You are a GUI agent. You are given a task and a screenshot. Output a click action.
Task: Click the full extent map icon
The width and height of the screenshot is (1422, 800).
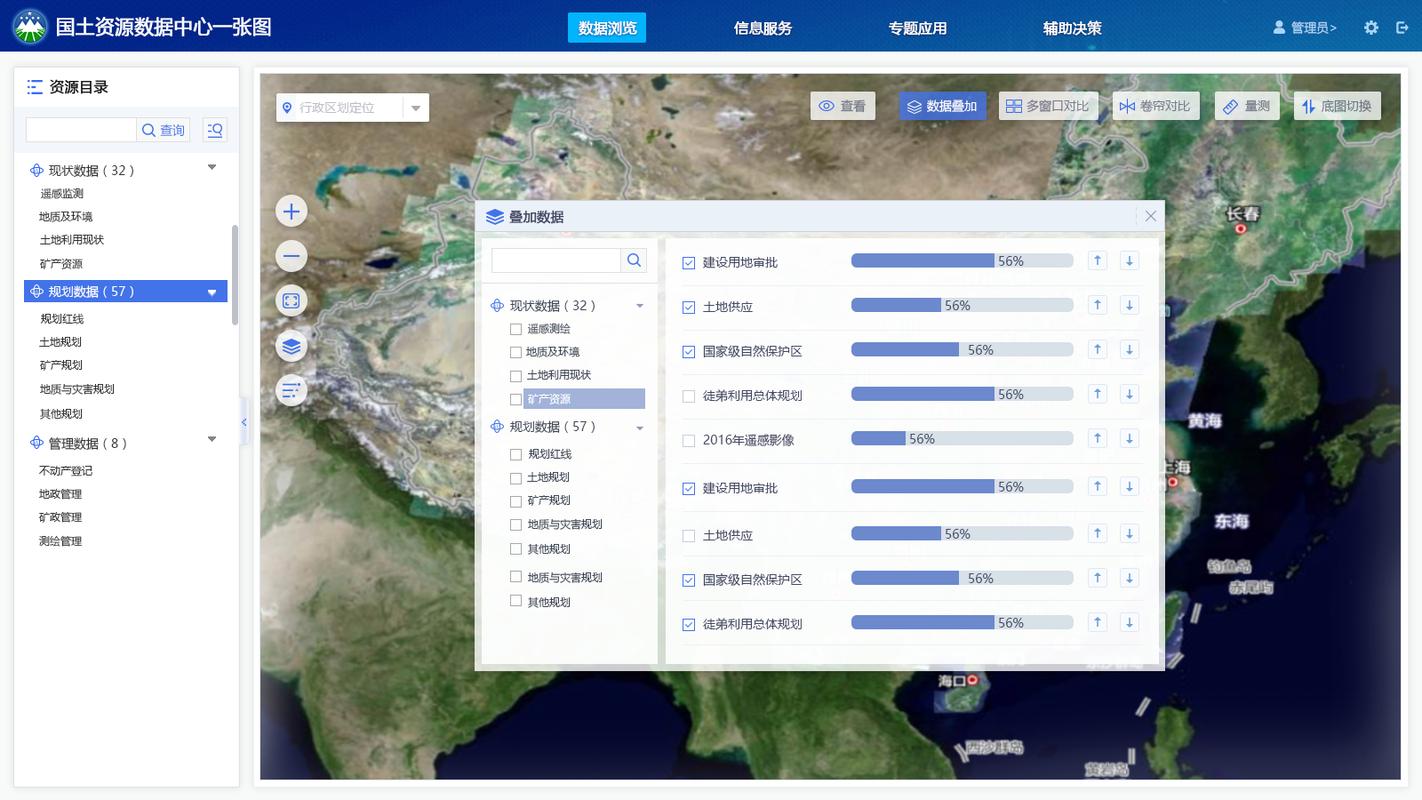coord(291,301)
